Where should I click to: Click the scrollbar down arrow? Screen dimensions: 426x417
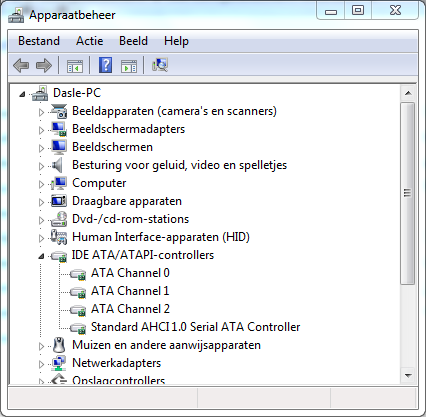[408, 376]
